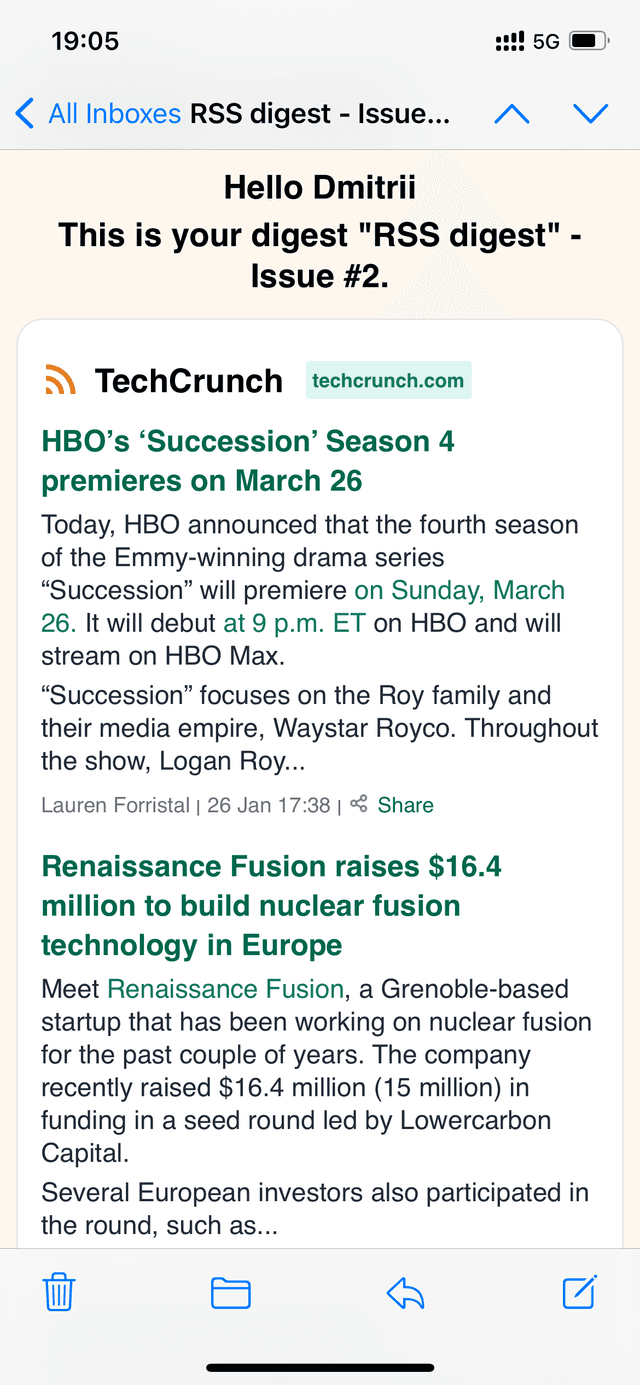Tap the battery indicator in status bar
The height and width of the screenshot is (1385, 640).
pyautogui.click(x=584, y=41)
